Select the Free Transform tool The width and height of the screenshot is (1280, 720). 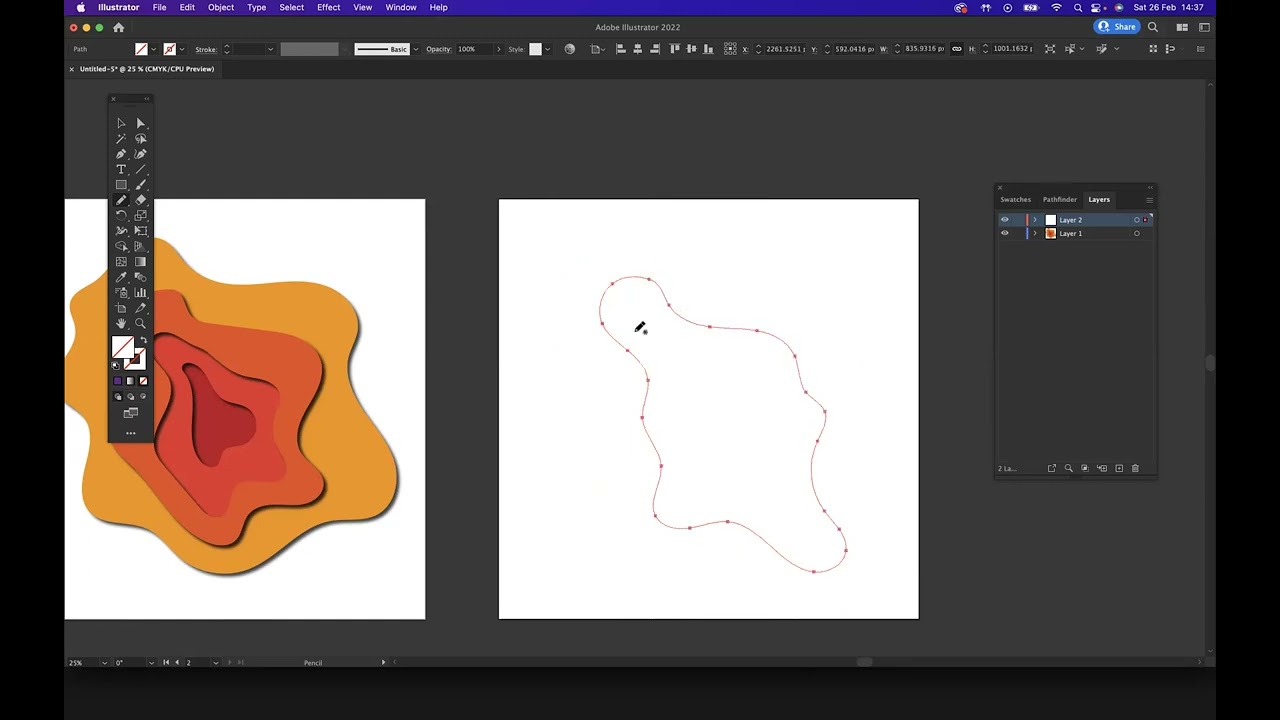coord(140,231)
